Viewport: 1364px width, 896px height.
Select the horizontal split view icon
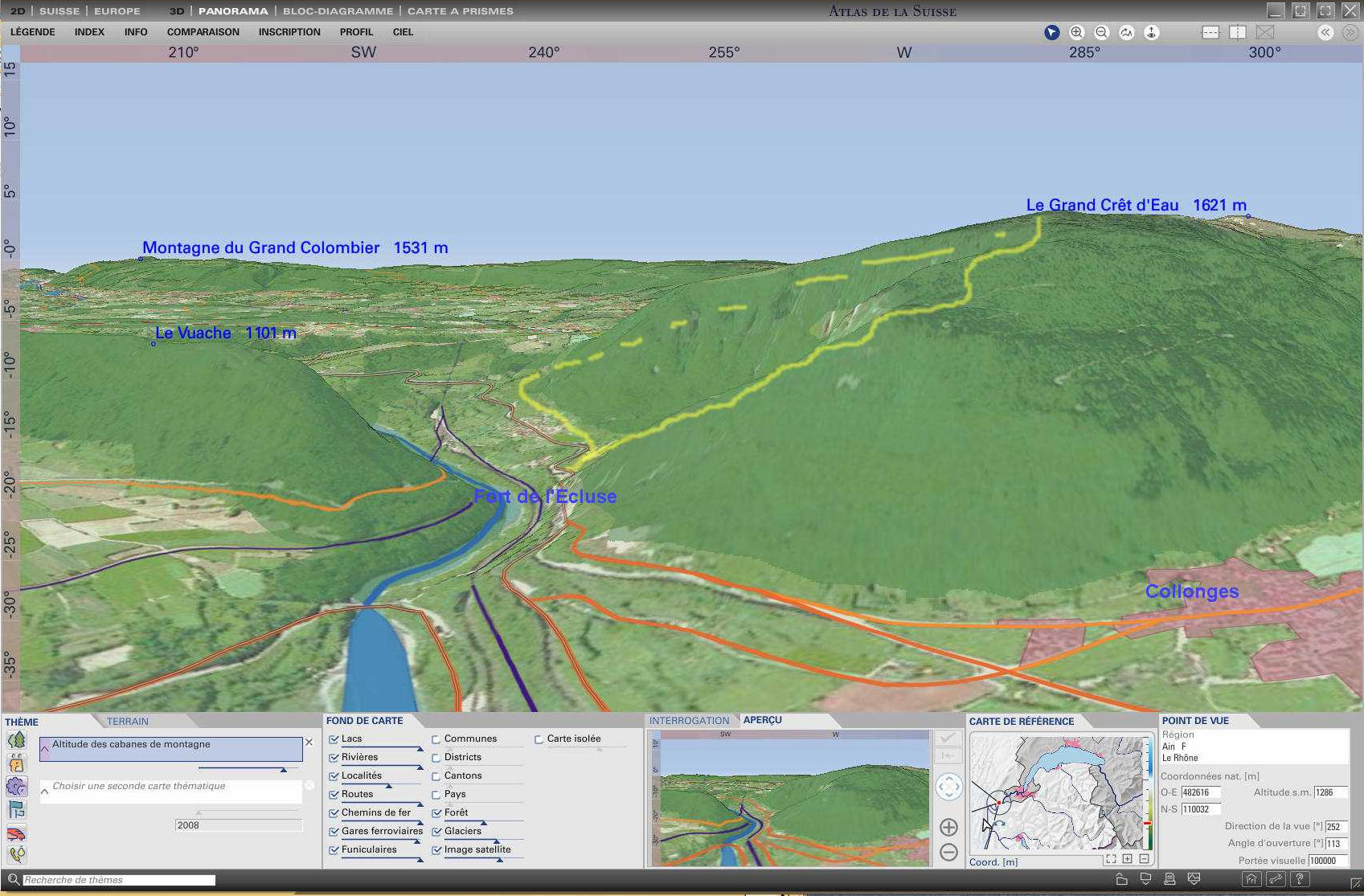(x=1210, y=32)
